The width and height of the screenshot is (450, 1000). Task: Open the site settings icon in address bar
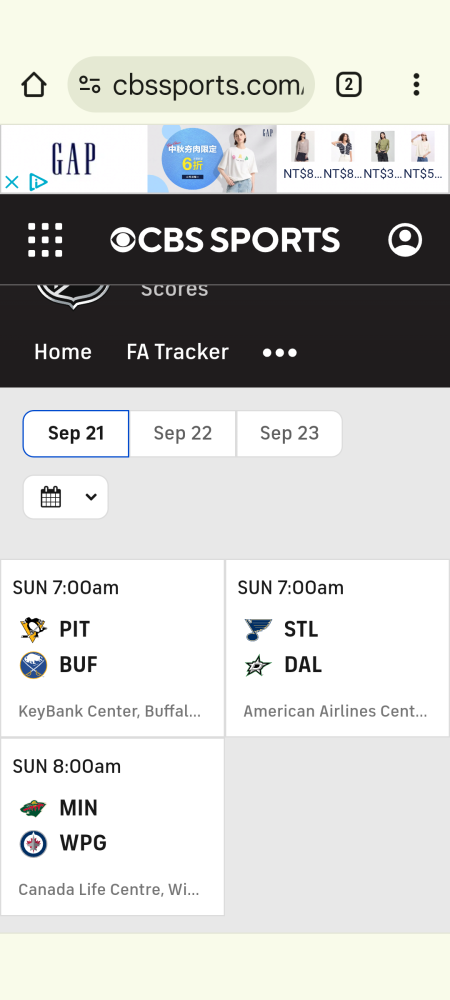click(90, 84)
